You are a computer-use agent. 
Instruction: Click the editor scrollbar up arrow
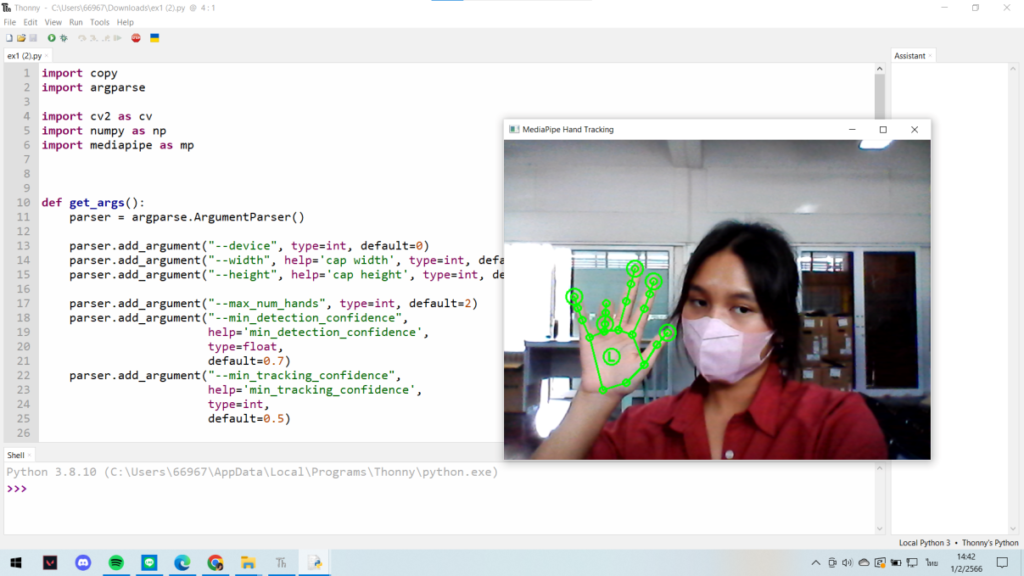click(x=880, y=69)
